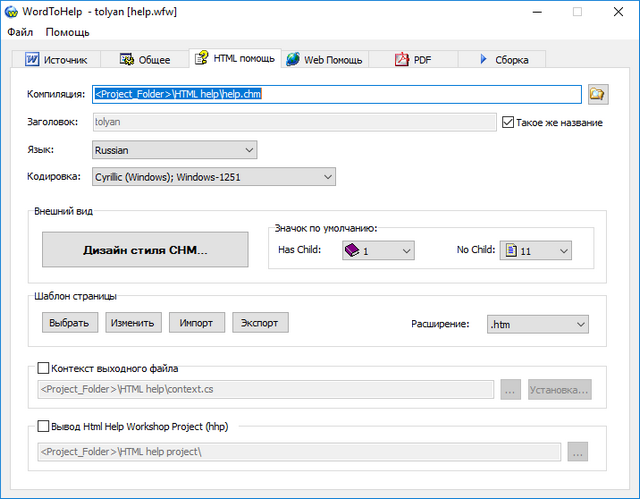Click the page icon in No Child

point(508,251)
